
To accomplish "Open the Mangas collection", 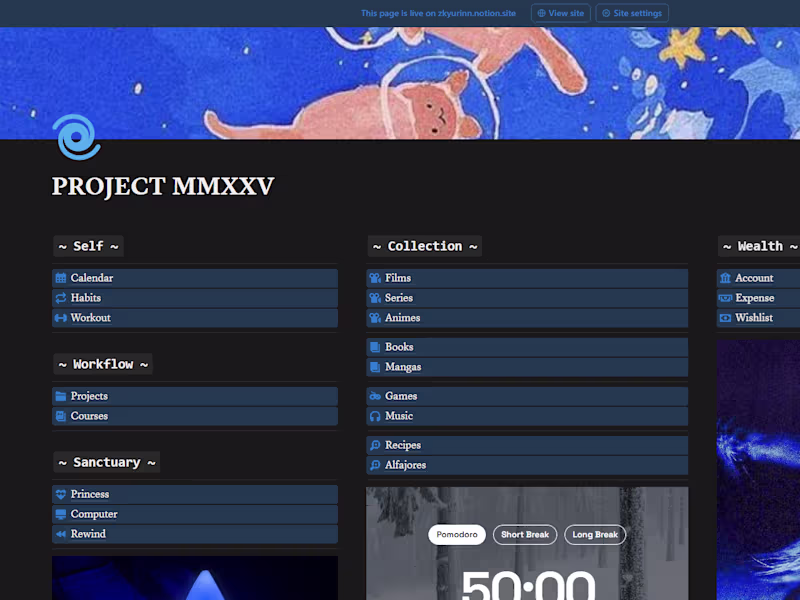I will click(x=527, y=367).
